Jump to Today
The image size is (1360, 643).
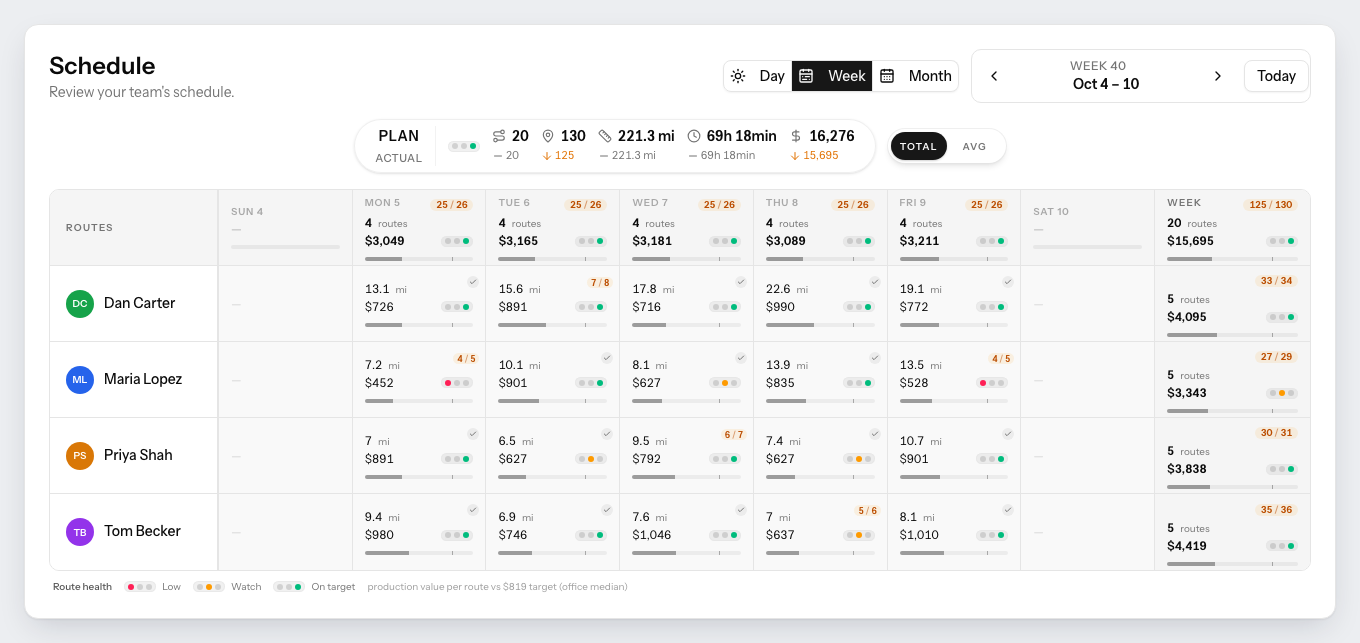click(x=1276, y=76)
